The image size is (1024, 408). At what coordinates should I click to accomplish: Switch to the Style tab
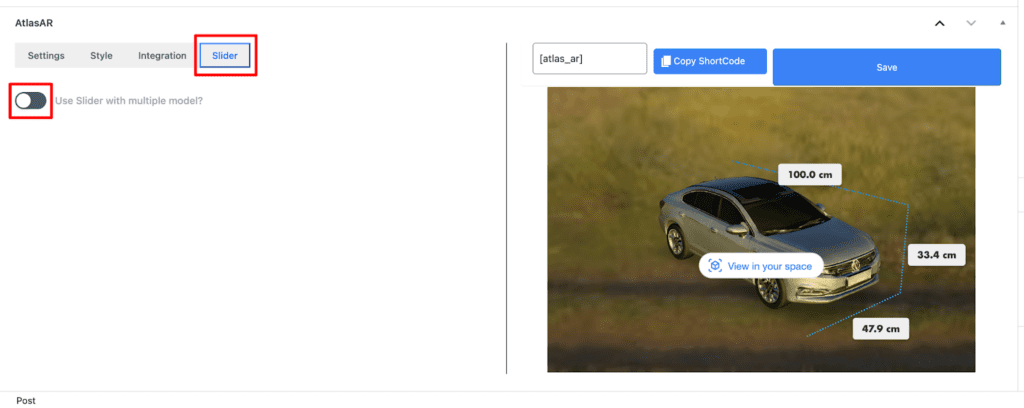(x=101, y=56)
